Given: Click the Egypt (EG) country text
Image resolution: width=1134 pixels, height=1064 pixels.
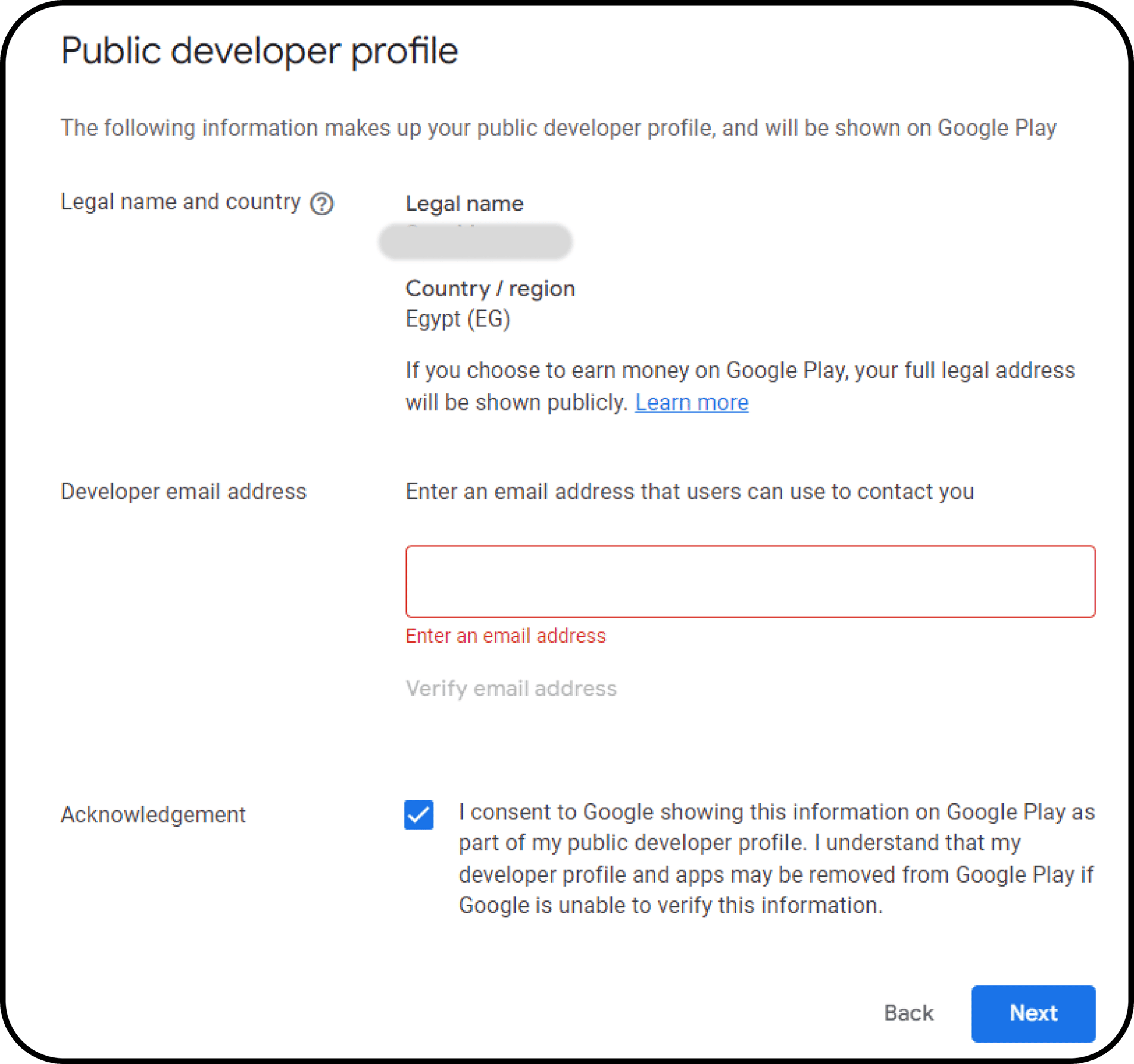Looking at the screenshot, I should click(458, 318).
